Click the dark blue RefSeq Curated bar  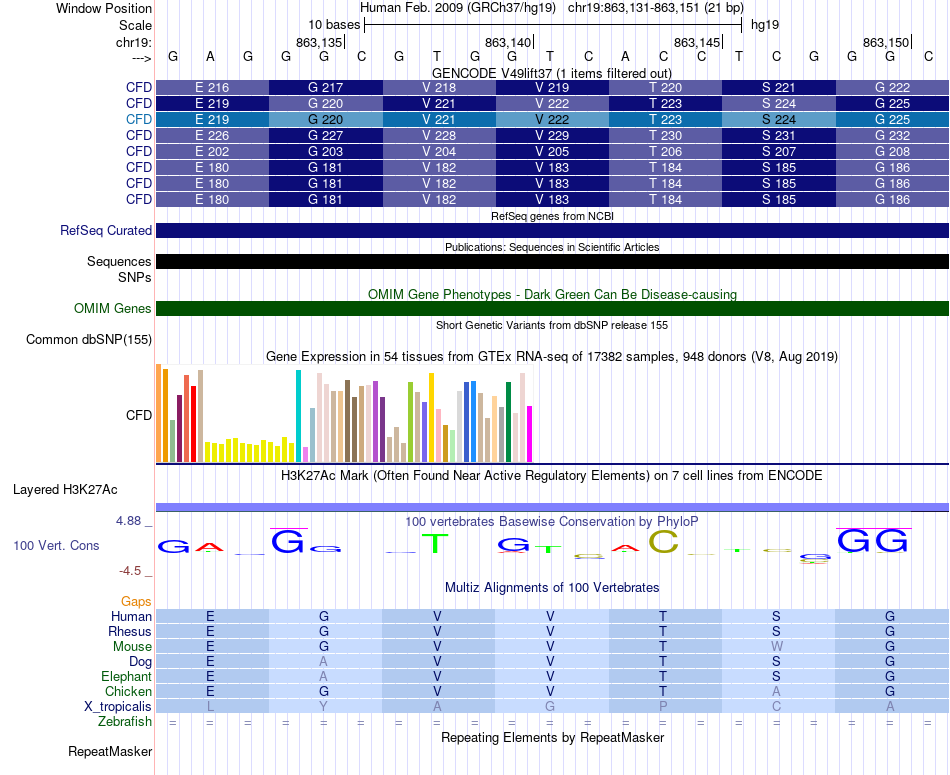[552, 230]
